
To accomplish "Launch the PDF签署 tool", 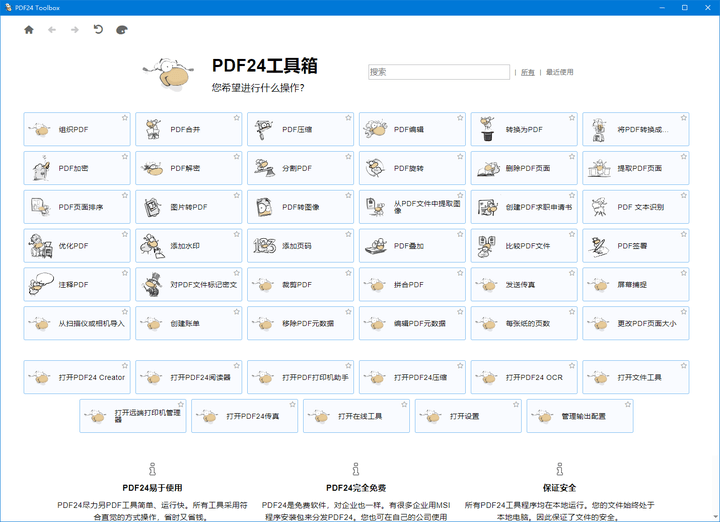I will point(636,246).
